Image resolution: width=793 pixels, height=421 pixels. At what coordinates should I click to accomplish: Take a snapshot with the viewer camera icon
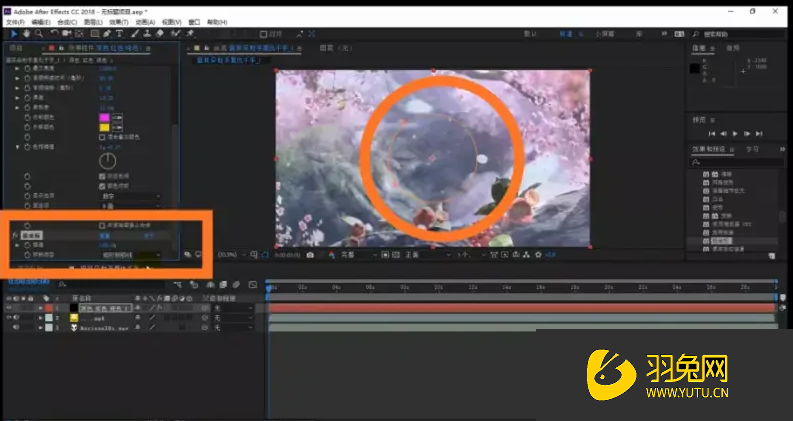point(310,255)
